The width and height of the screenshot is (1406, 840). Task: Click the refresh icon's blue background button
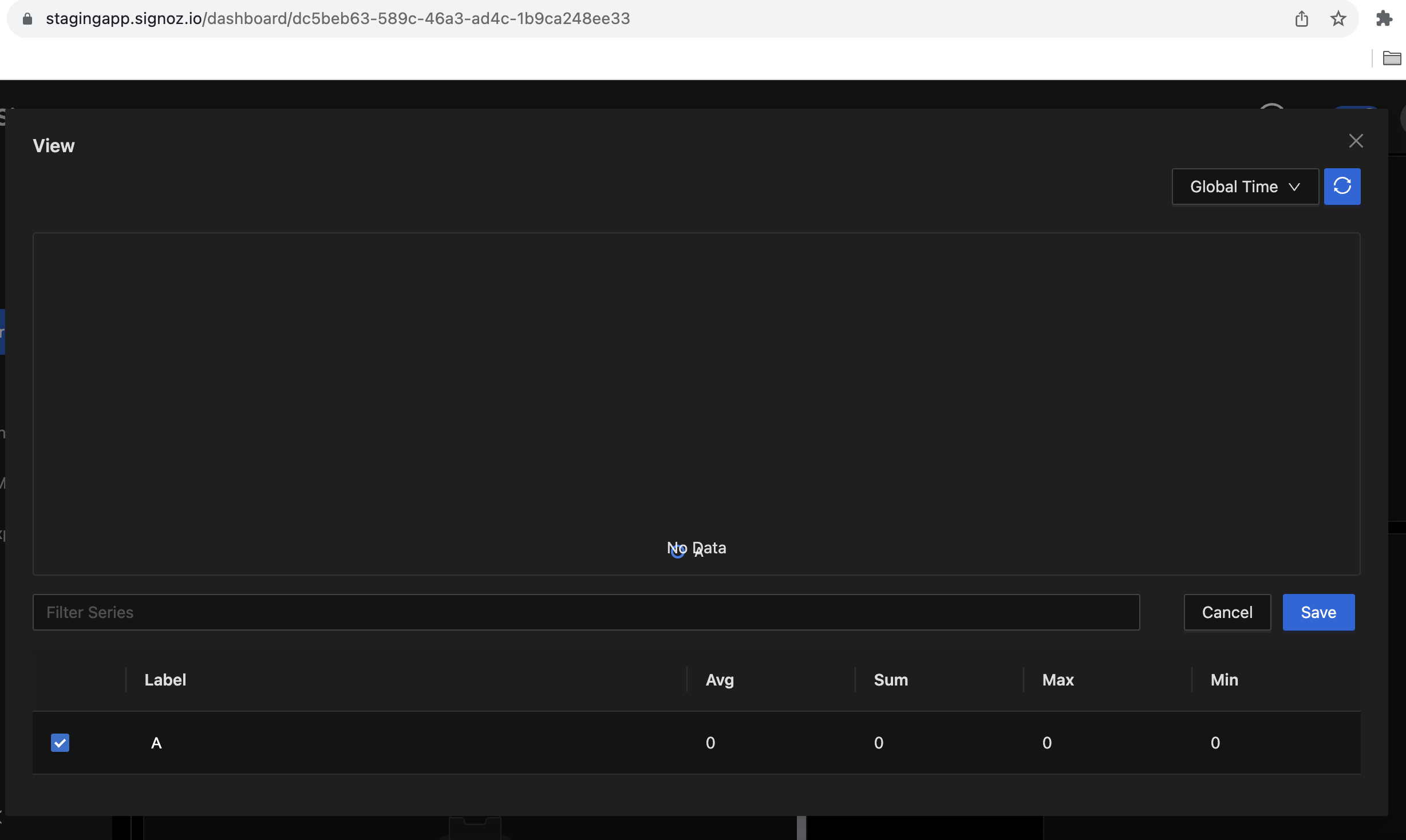[1342, 187]
